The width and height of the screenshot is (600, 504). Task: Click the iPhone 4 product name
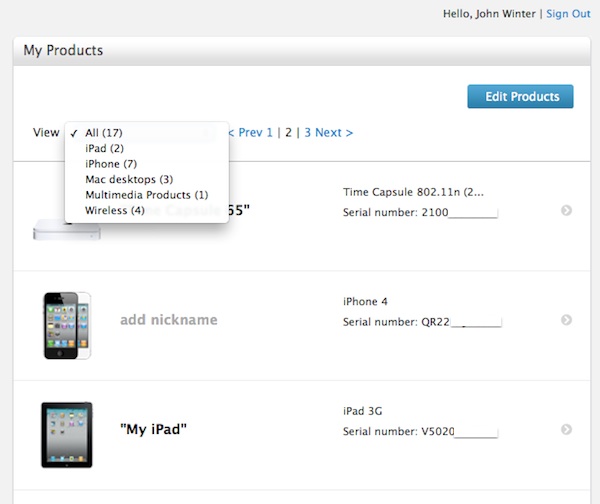(x=365, y=302)
